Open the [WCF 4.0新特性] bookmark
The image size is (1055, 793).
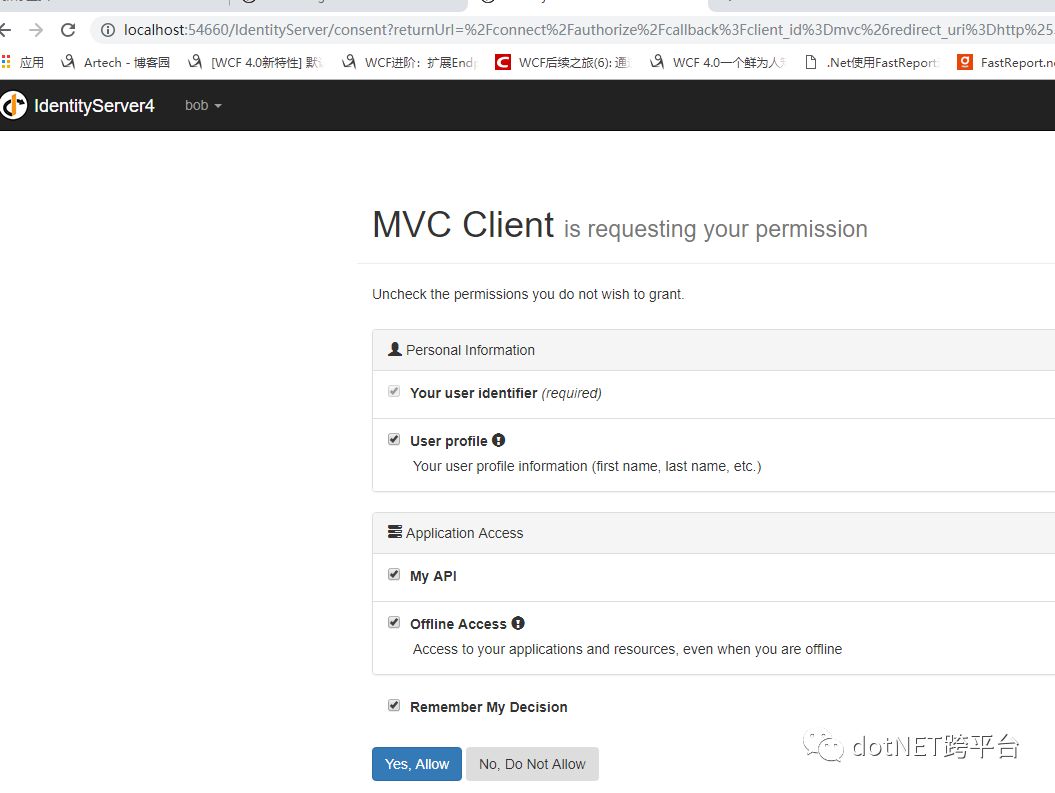coord(255,63)
